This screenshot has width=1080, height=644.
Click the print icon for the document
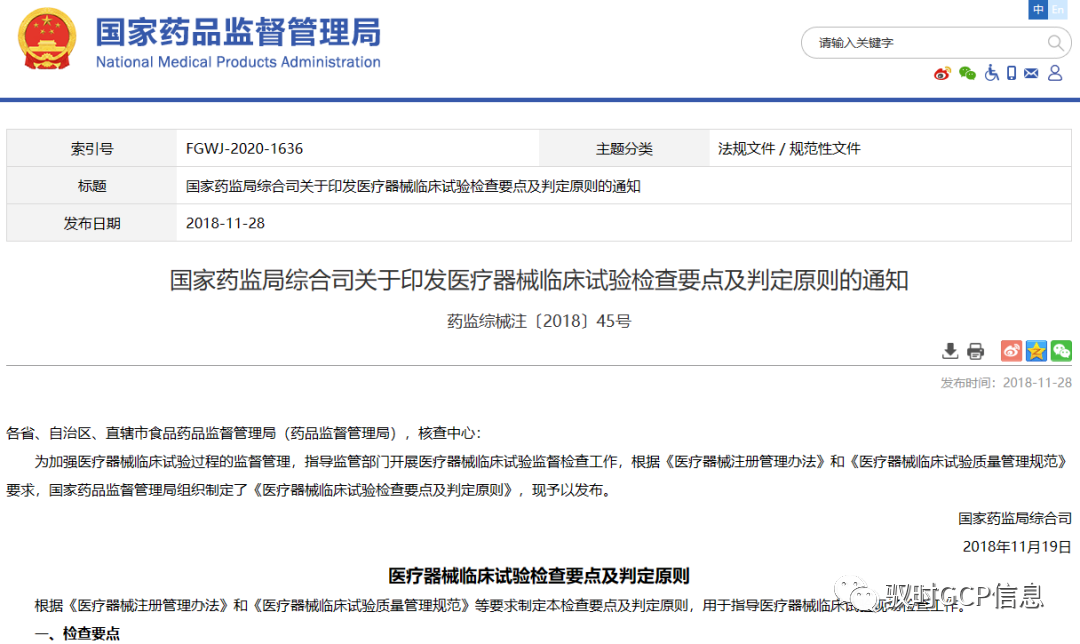point(975,351)
